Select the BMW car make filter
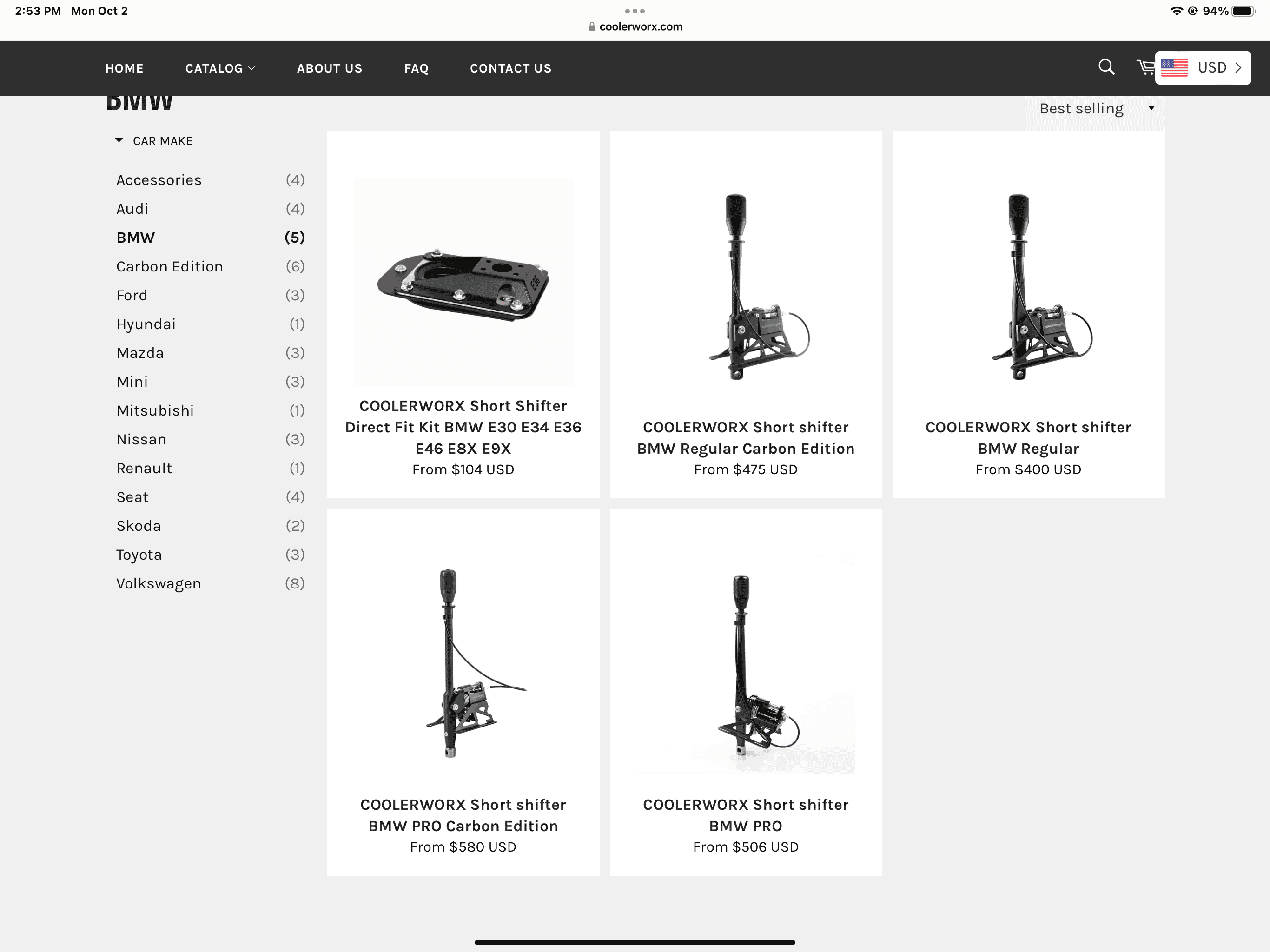1270x952 pixels. coord(211,237)
